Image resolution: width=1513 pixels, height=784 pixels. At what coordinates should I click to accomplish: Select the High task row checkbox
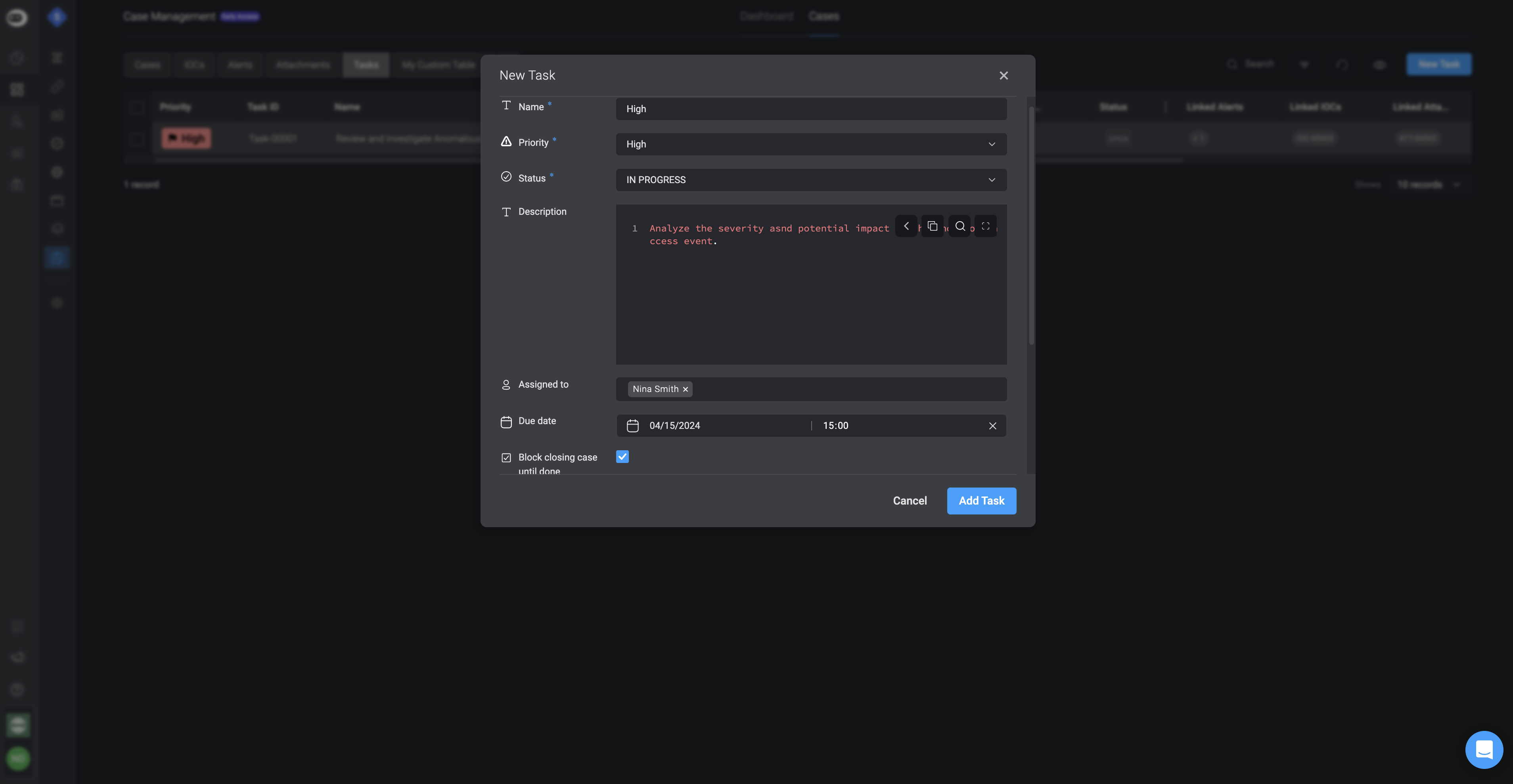click(x=137, y=139)
